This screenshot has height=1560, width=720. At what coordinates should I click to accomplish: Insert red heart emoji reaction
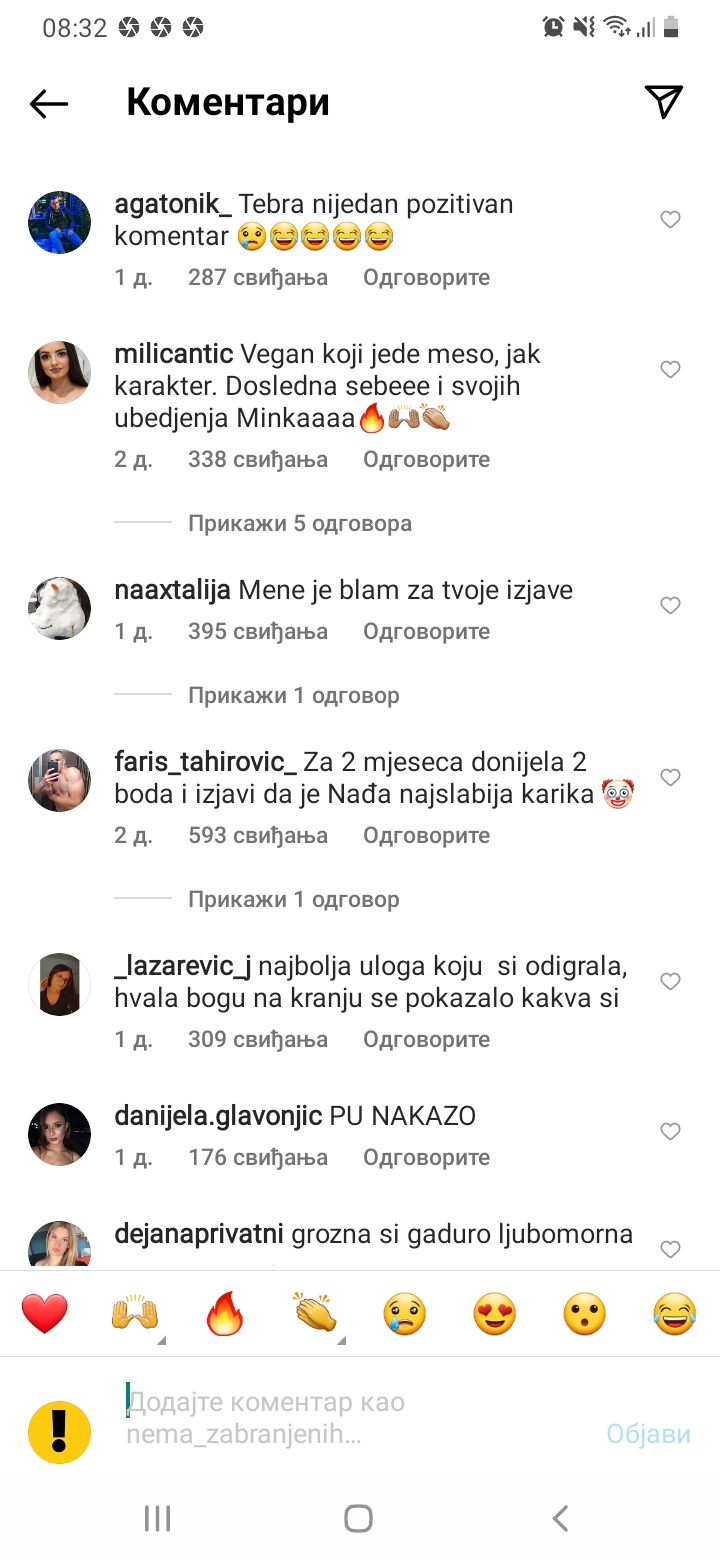tap(45, 1314)
